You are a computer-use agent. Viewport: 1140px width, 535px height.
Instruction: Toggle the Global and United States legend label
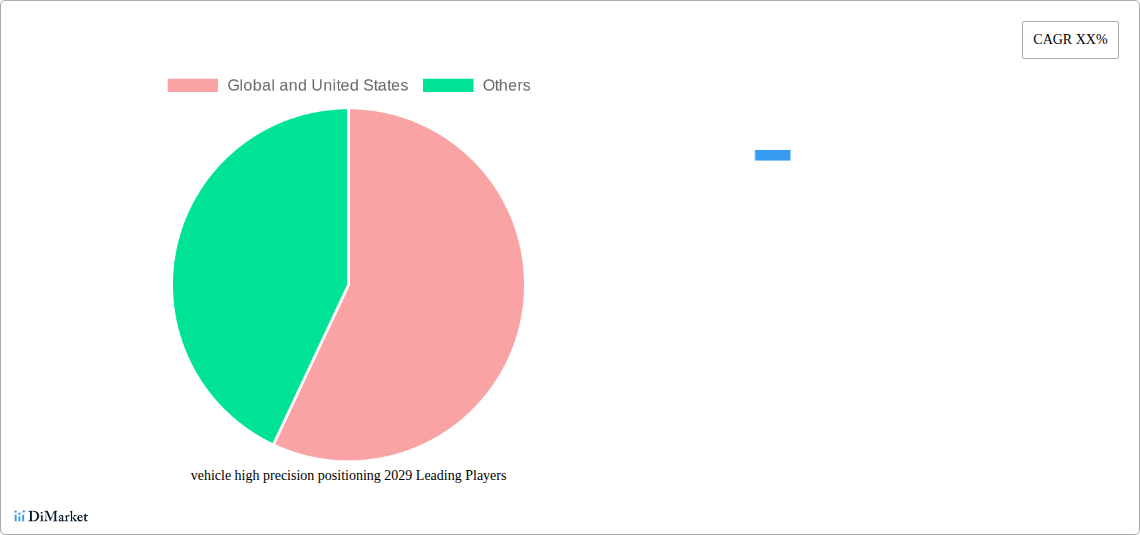coord(318,85)
